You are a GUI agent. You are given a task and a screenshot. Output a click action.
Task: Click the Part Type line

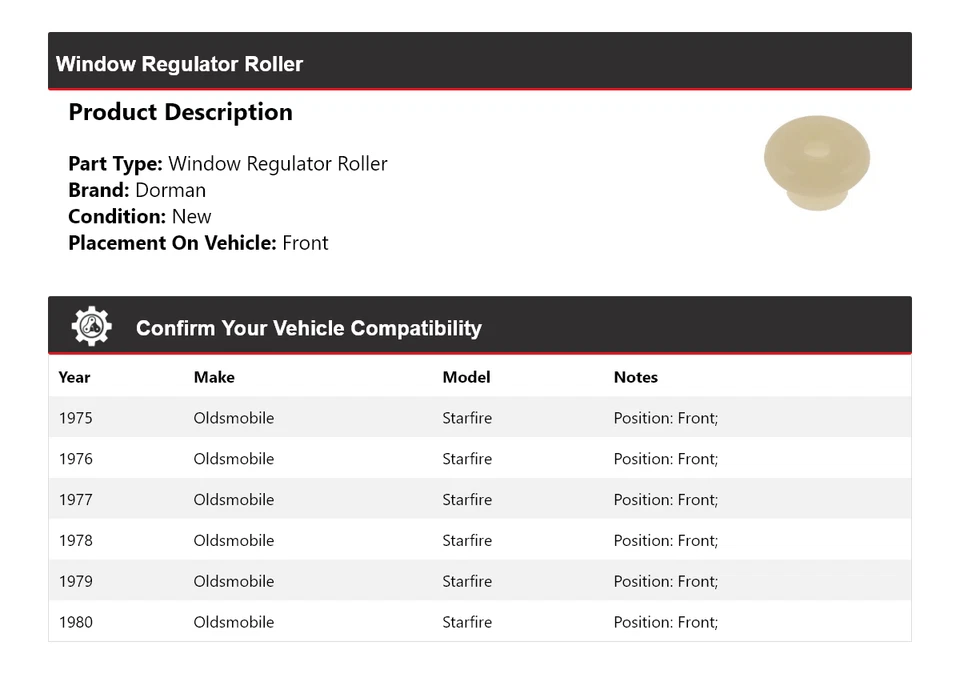227,164
